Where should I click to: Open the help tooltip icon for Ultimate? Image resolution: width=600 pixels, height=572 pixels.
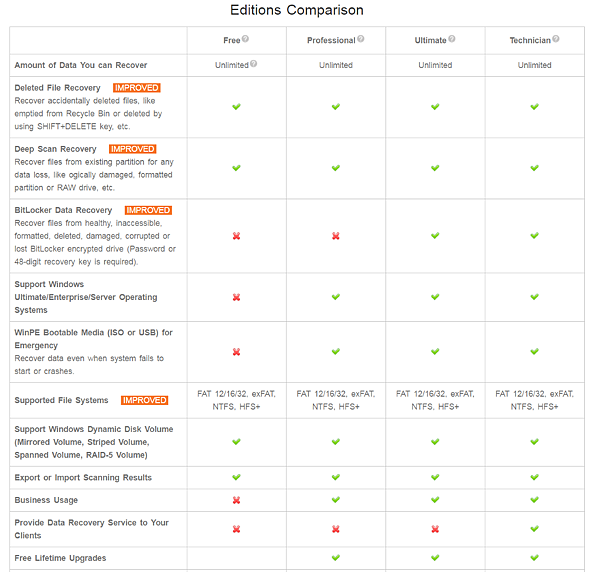click(x=452, y=39)
